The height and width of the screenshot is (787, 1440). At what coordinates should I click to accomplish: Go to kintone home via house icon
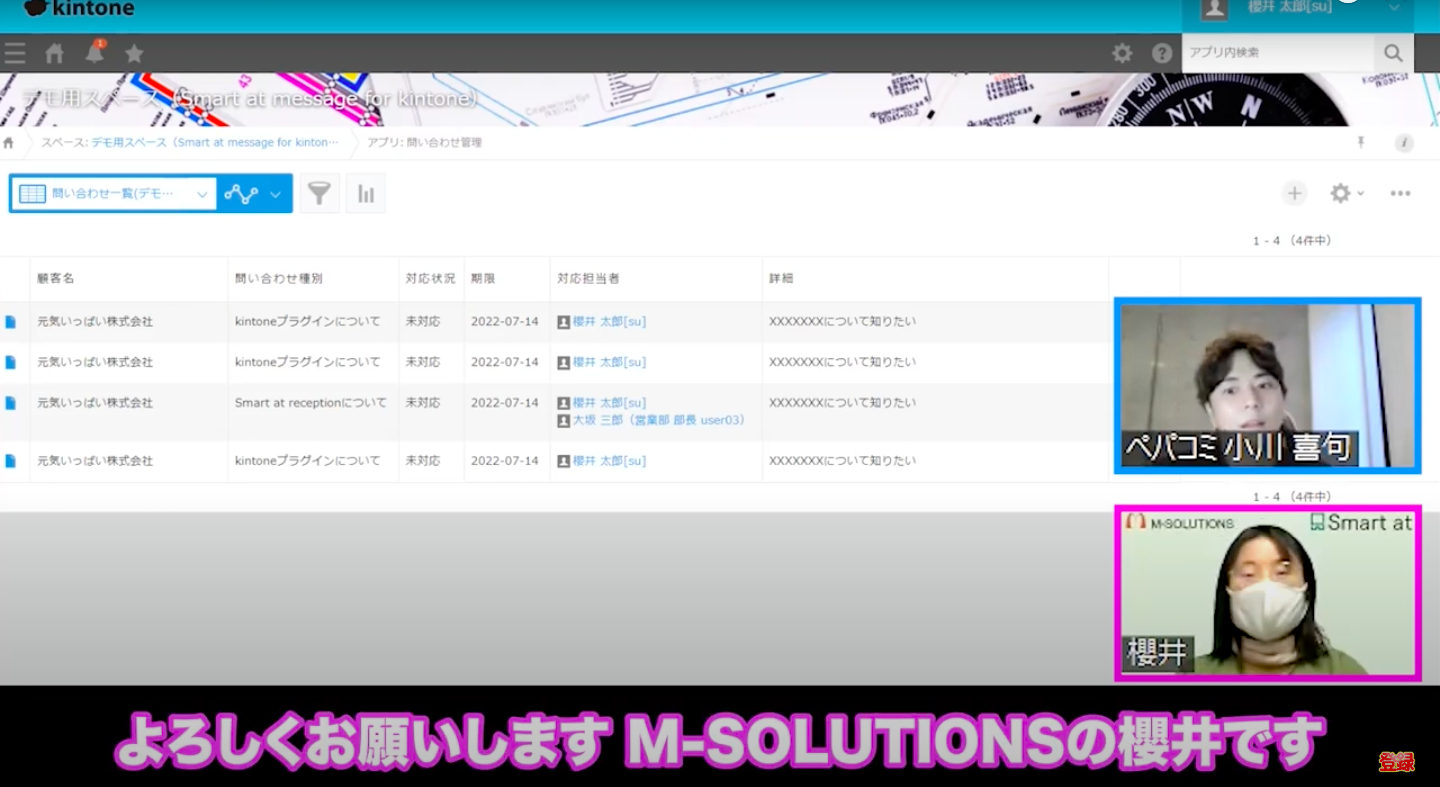55,53
